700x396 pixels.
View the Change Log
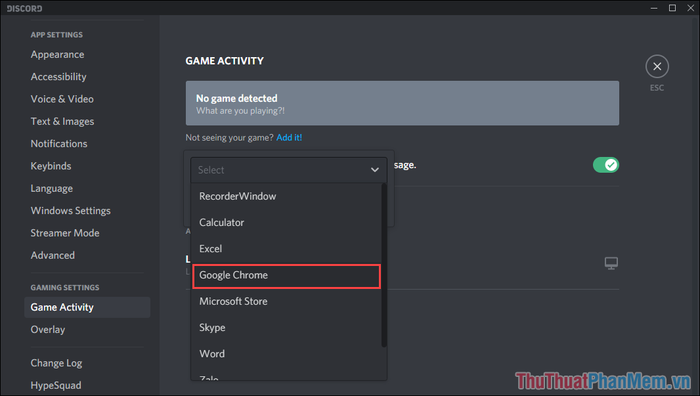coord(56,363)
